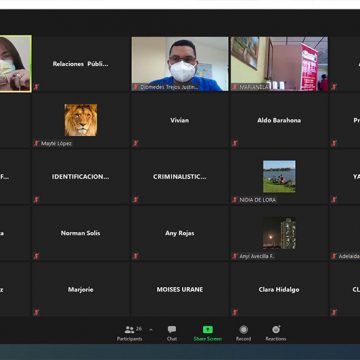Select the MOISES URANE participant name
This screenshot has width=360, height=360.
180,289
